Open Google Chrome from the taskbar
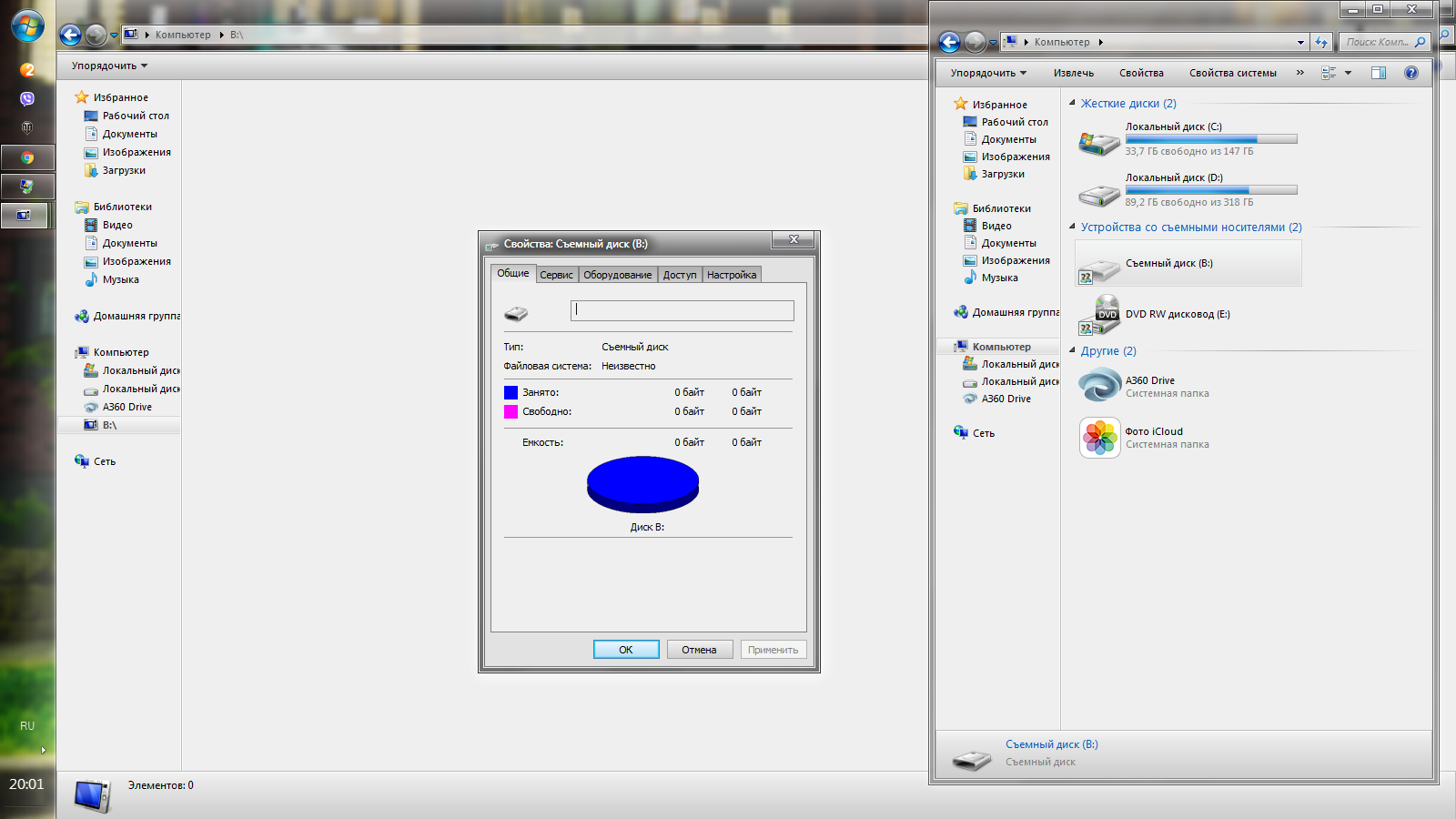 point(27,157)
